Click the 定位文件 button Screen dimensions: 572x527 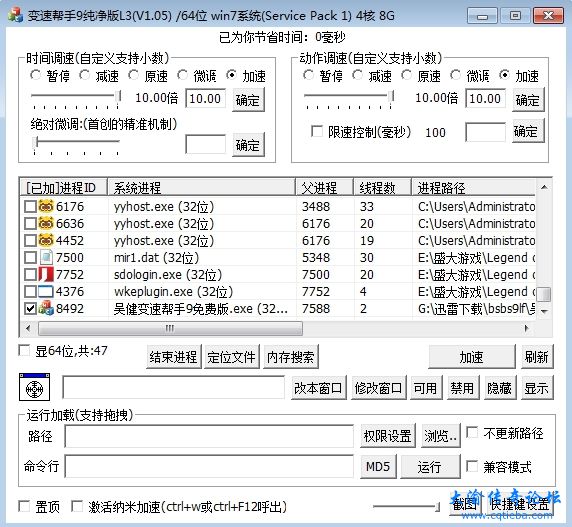[232, 357]
